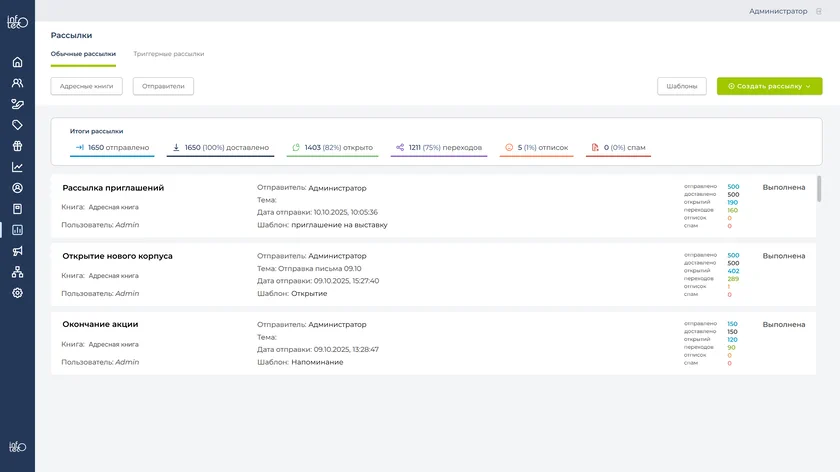Click the Рассылки page heading

[71, 35]
